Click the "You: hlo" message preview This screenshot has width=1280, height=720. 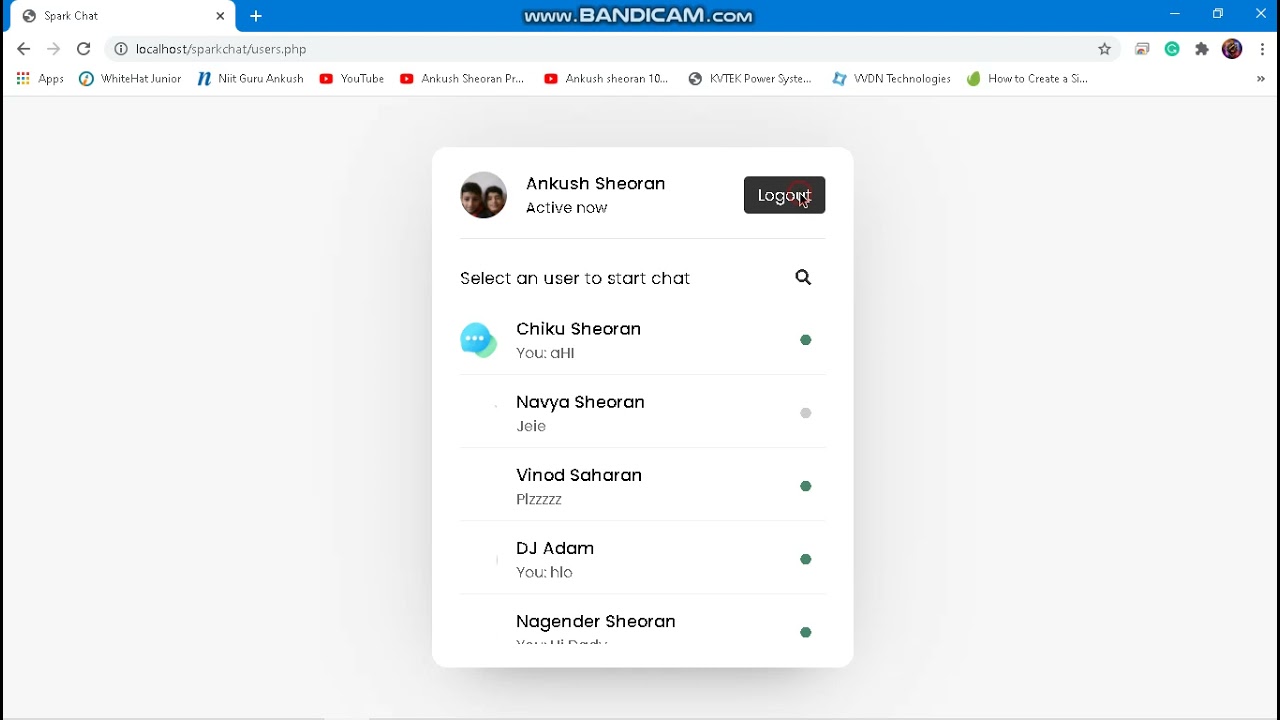(x=544, y=572)
